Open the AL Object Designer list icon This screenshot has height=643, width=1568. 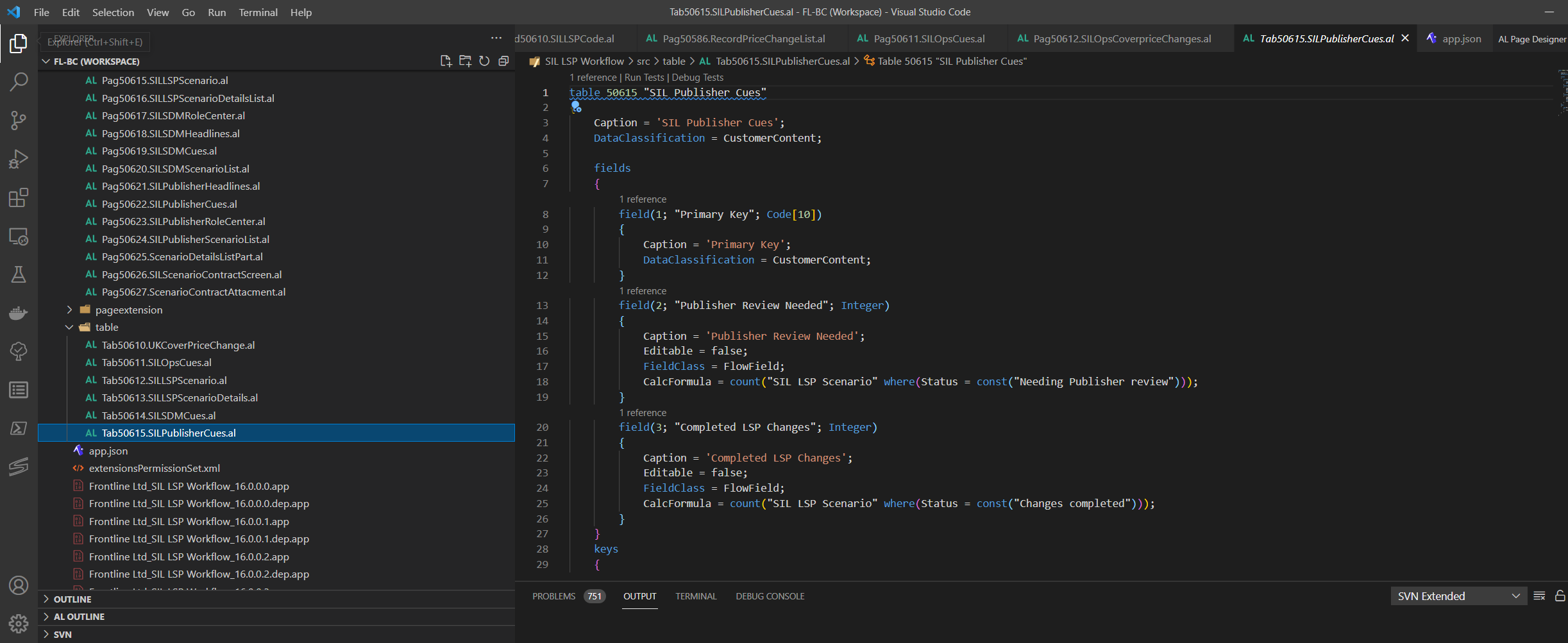19,390
